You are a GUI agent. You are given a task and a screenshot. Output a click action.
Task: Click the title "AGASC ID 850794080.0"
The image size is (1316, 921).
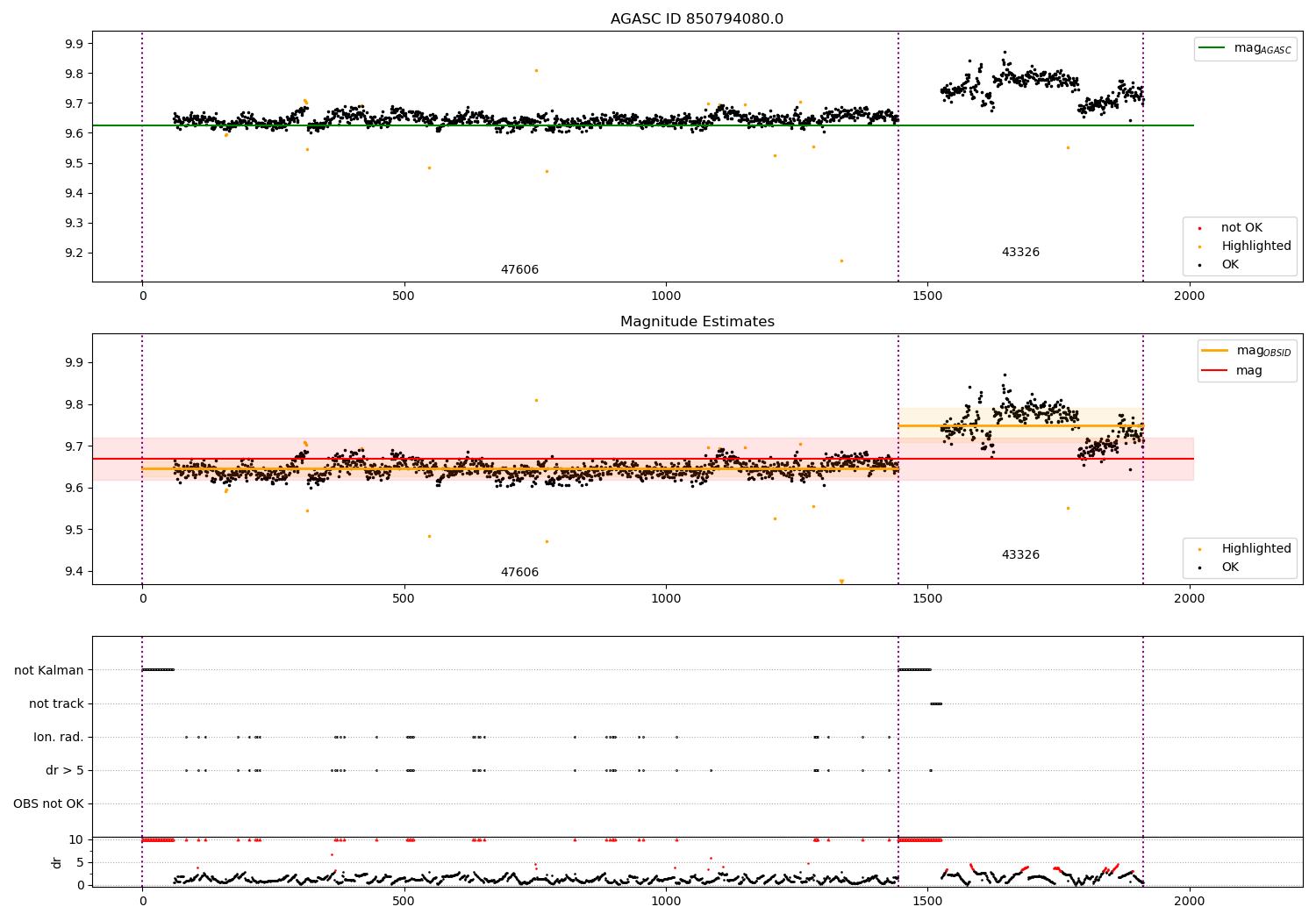(x=697, y=19)
